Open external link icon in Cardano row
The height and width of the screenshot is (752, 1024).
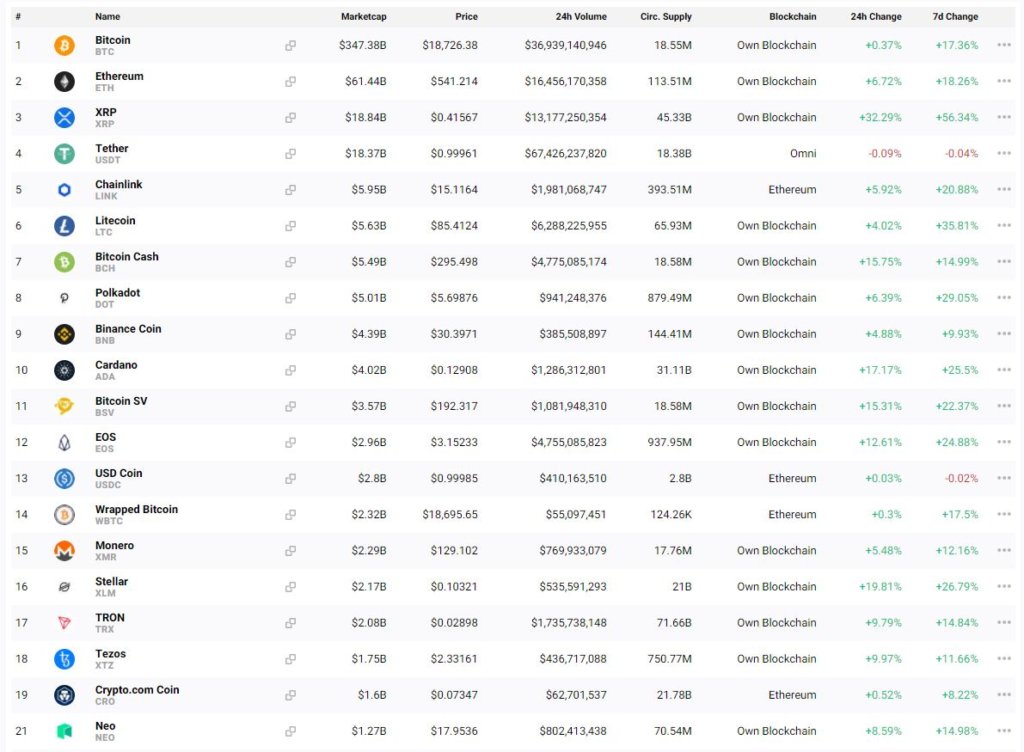coord(291,370)
